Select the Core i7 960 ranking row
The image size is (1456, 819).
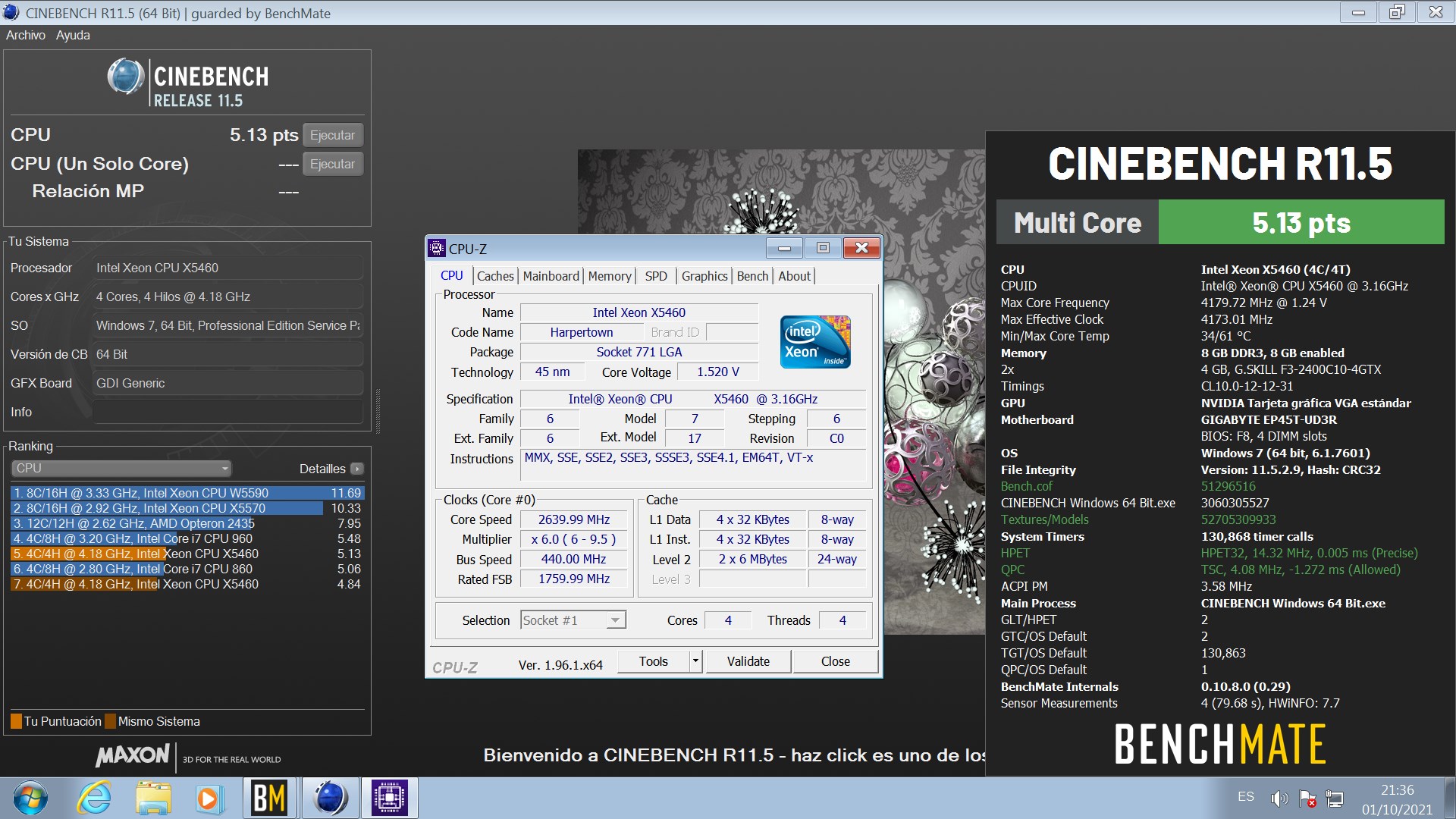click(187, 538)
